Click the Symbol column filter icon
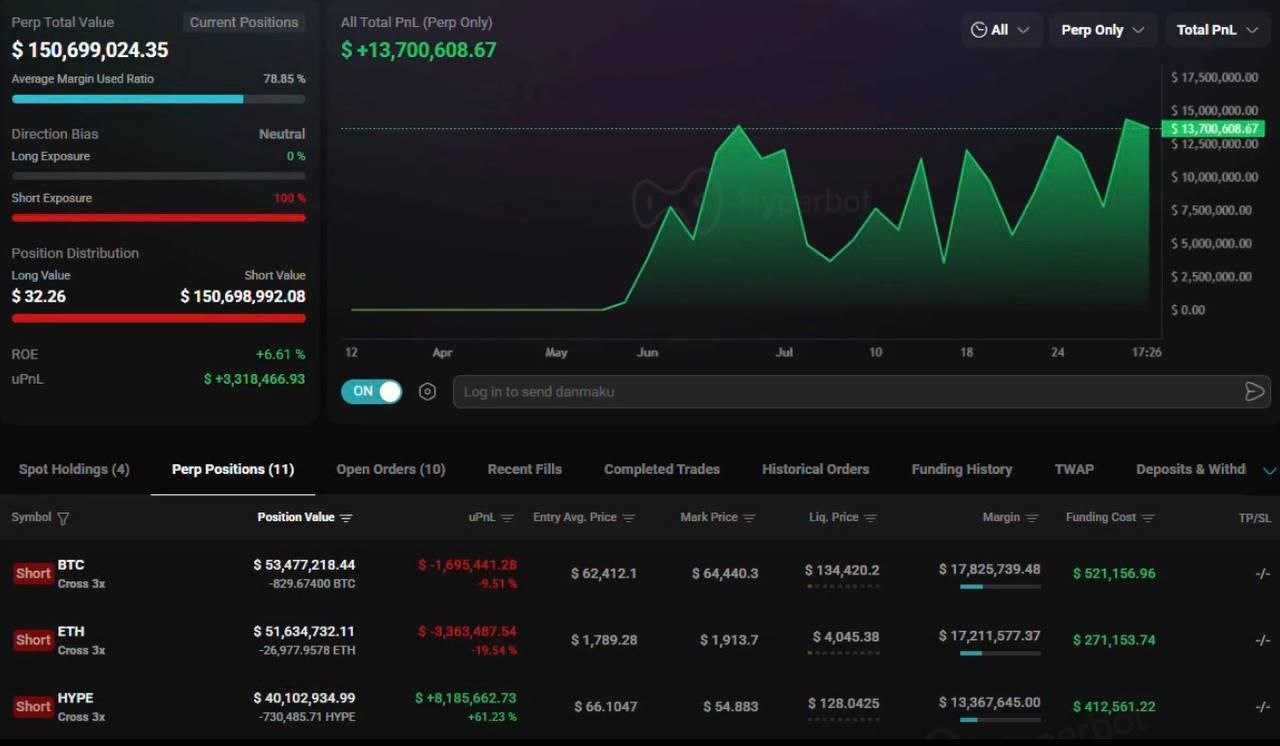Image resolution: width=1280 pixels, height=746 pixels. point(64,518)
